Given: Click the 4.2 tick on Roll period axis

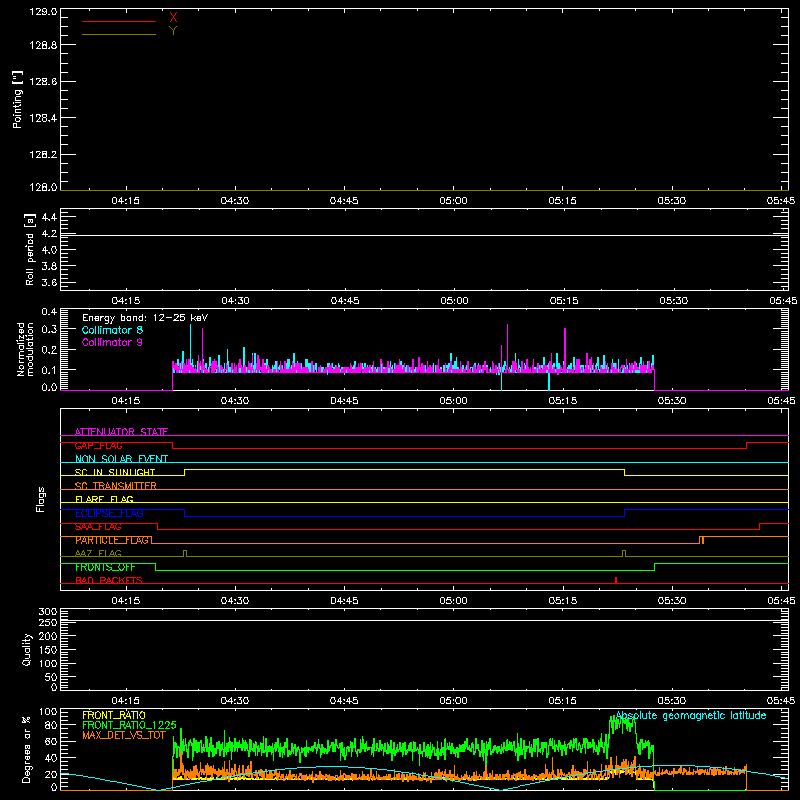Looking at the screenshot, I should (x=49, y=233).
